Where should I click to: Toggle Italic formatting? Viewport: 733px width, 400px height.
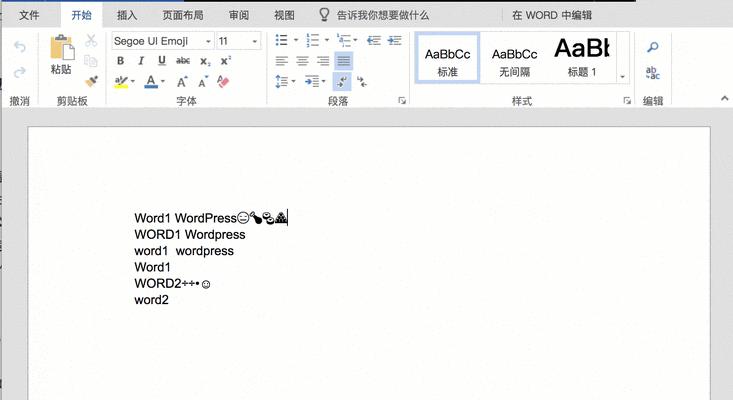click(141, 61)
